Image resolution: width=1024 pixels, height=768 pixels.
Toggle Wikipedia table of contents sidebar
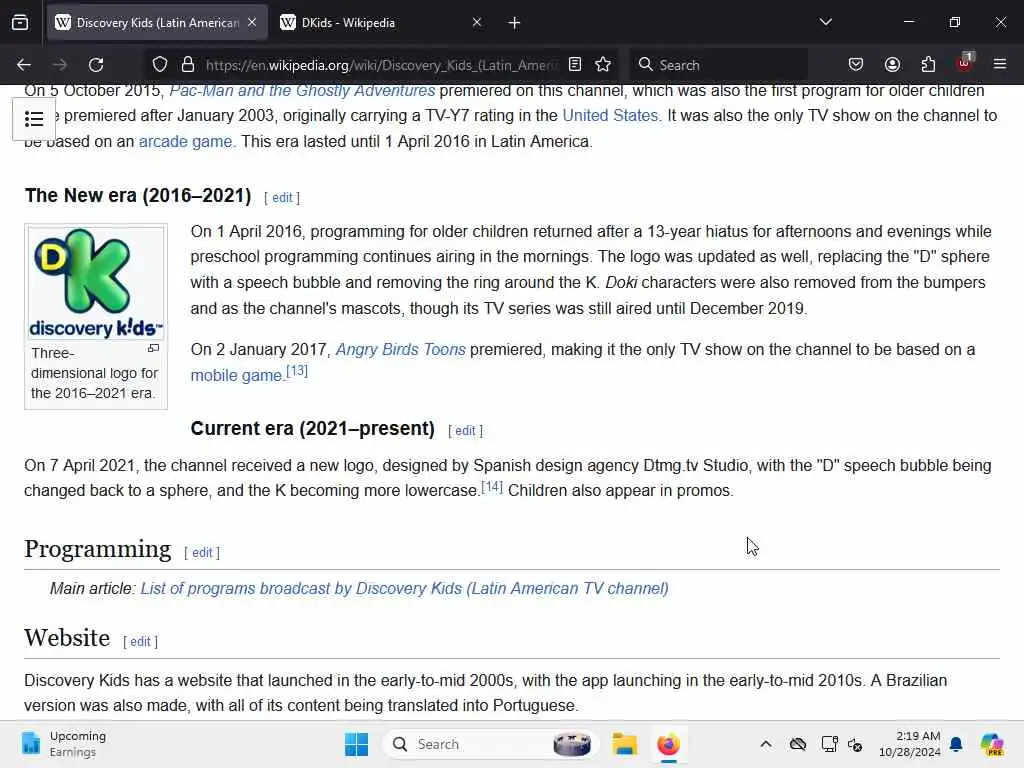point(34,119)
